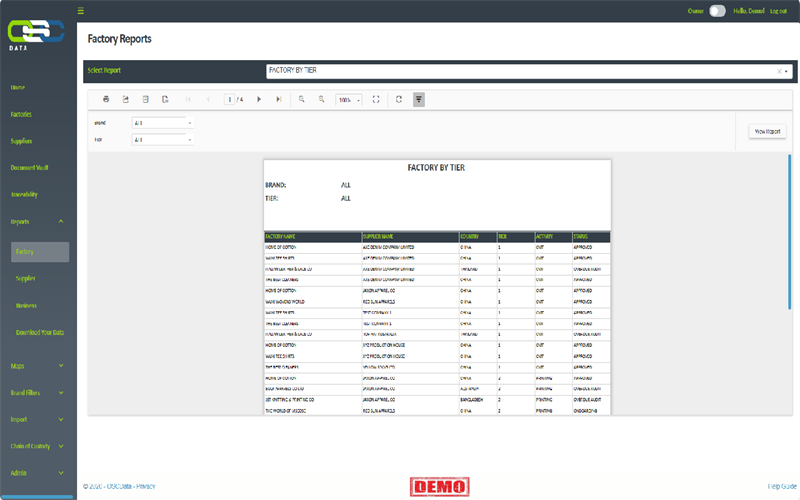Click the View Report button
Viewport: 800px width, 500px height.
767,132
